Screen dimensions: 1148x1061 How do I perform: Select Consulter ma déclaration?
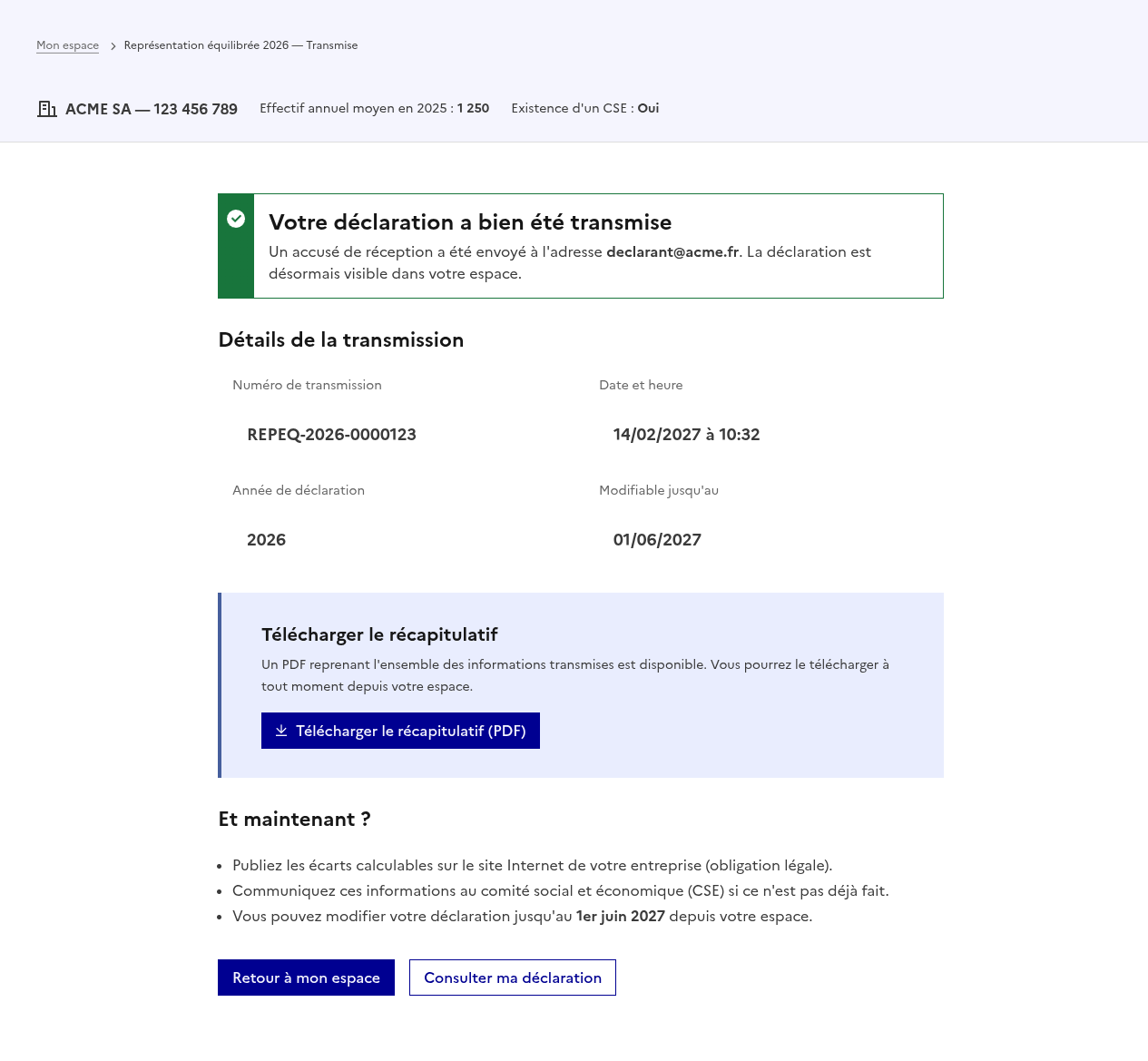coord(512,977)
